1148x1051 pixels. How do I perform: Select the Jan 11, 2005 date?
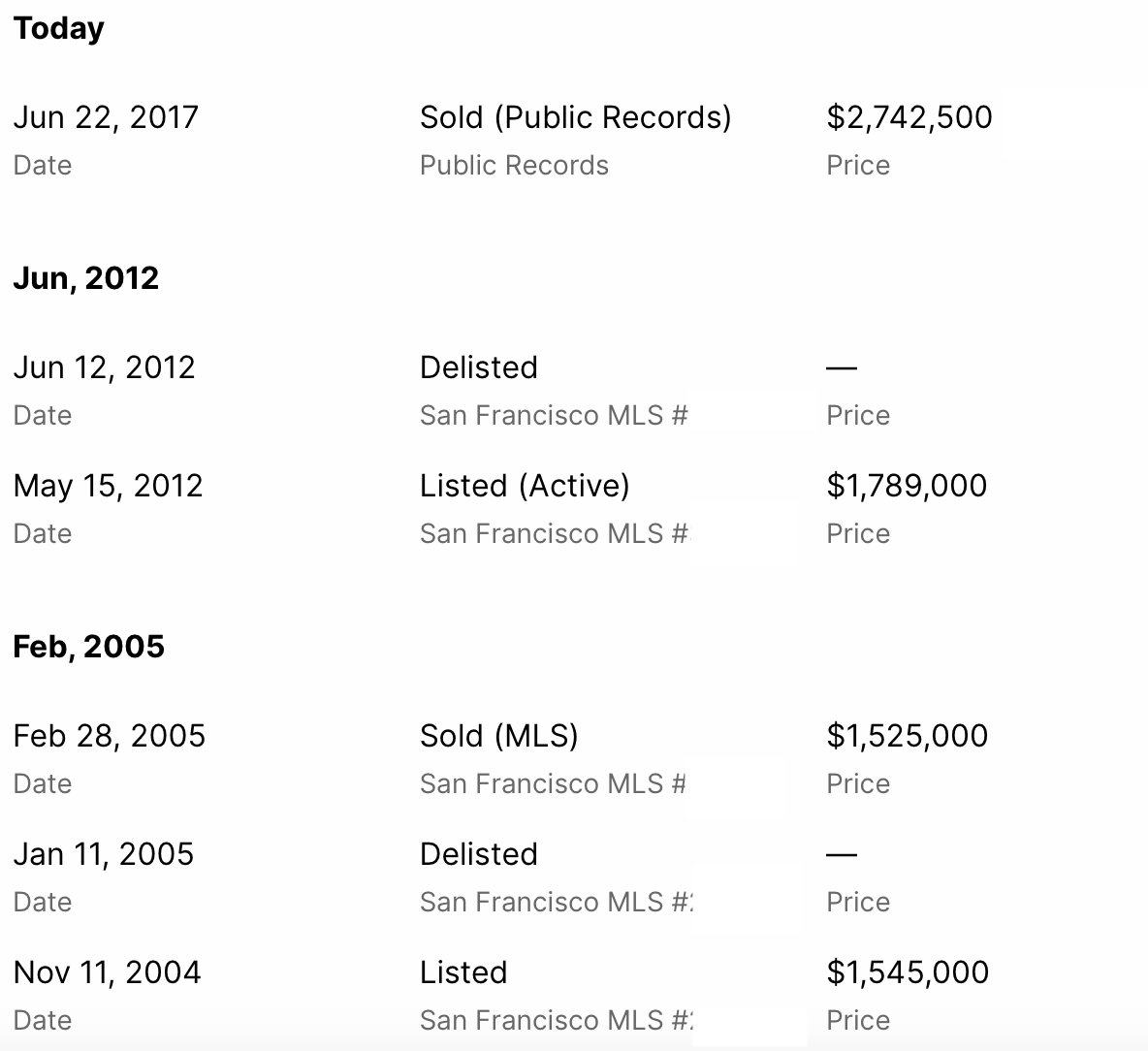click(103, 854)
